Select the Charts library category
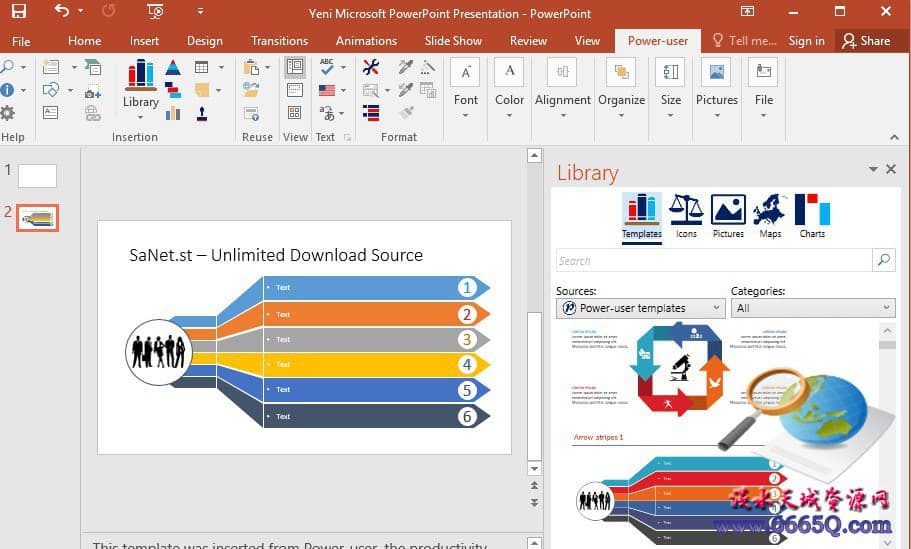Viewport: 911px width, 549px height. coord(812,217)
